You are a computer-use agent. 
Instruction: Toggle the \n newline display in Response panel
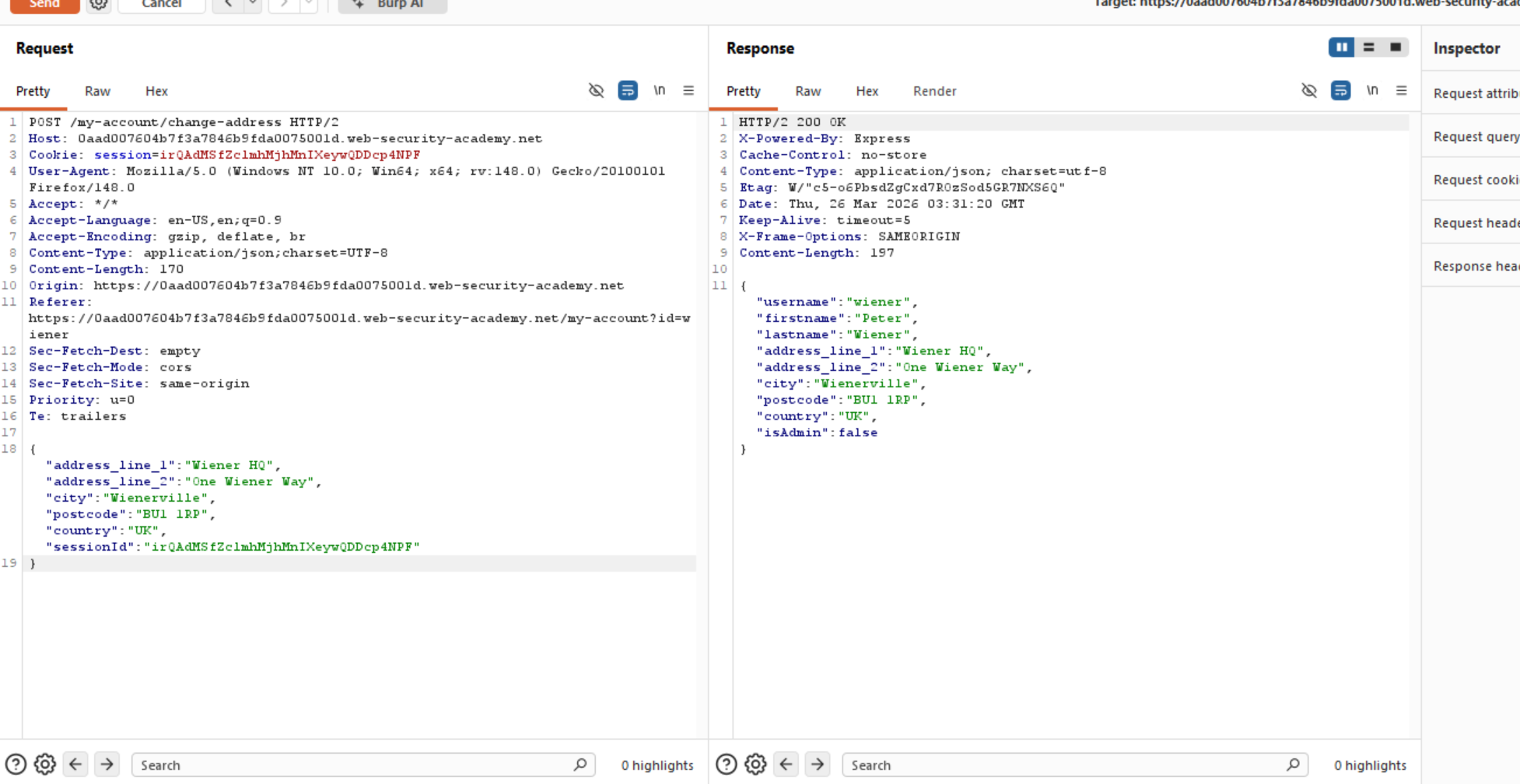coord(1372,90)
